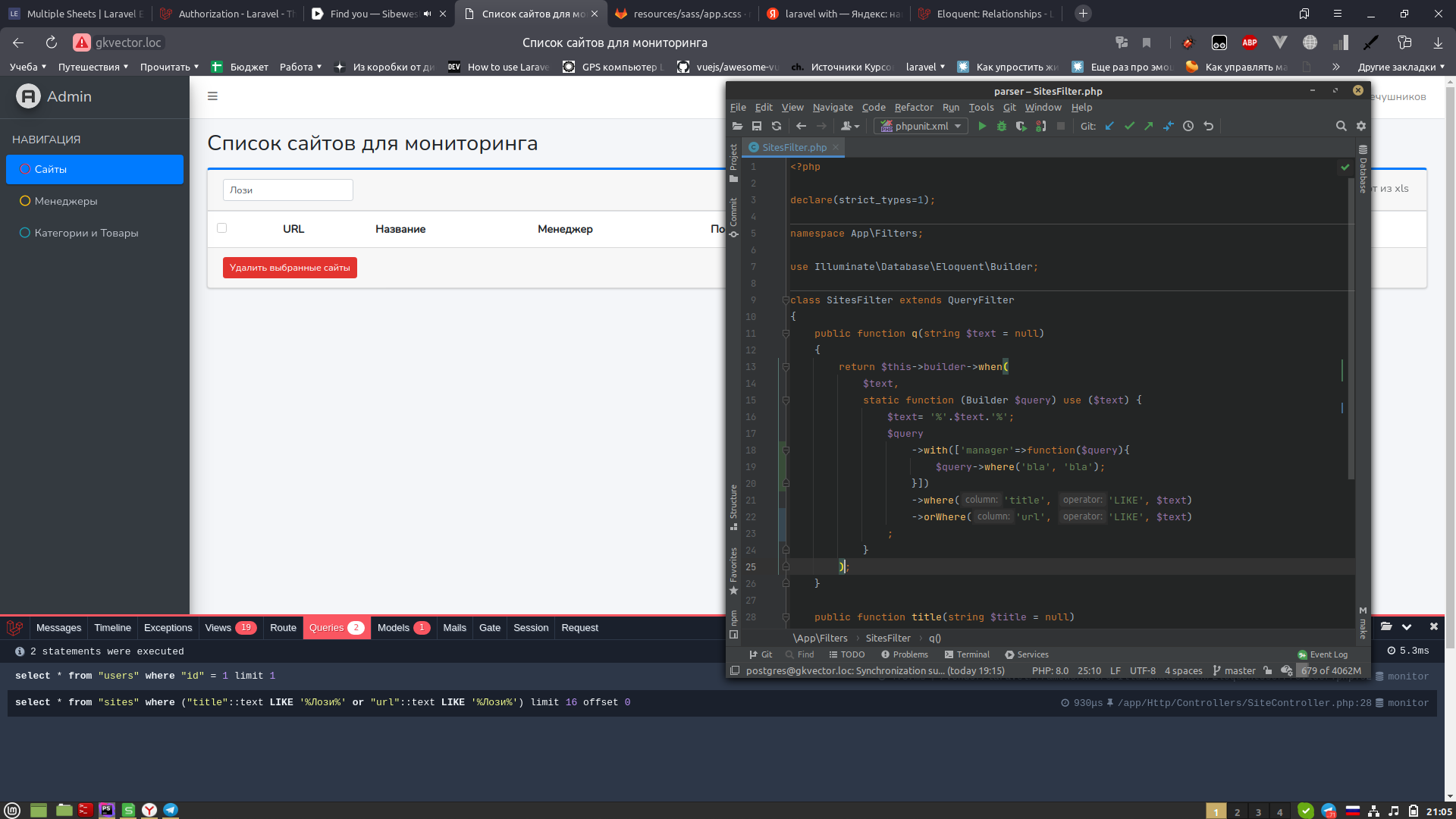
Task: Open the Views debugbar tab
Action: pyautogui.click(x=231, y=628)
